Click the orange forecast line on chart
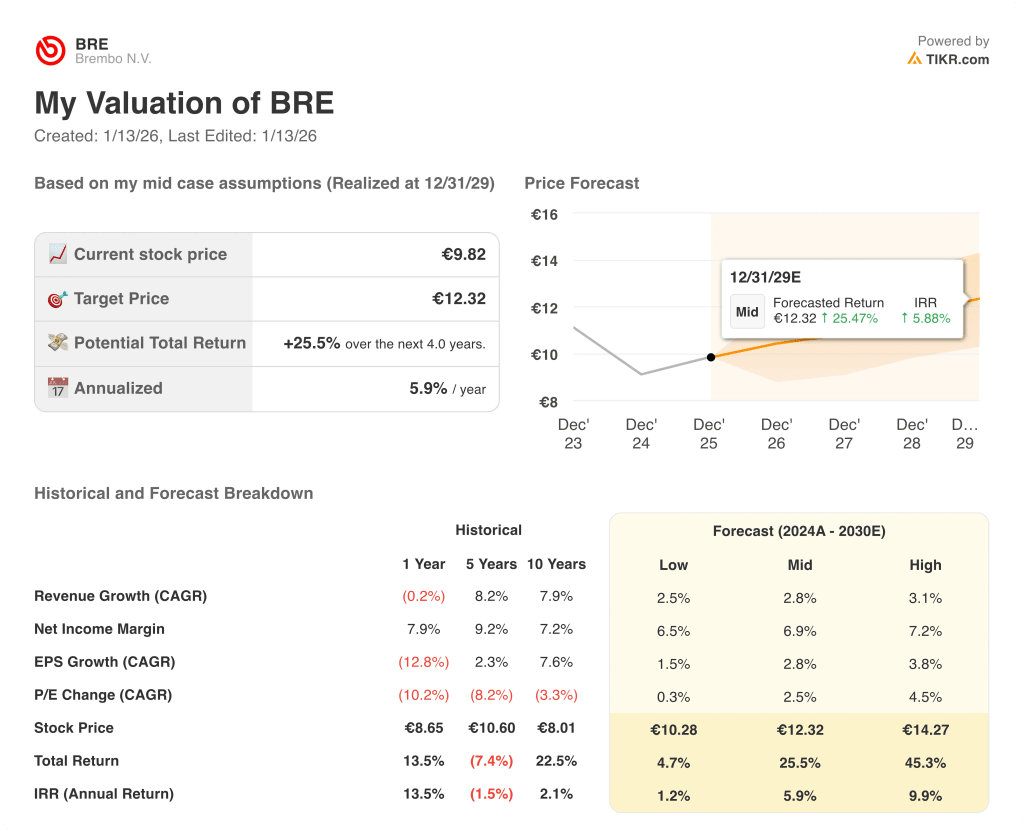 click(780, 343)
